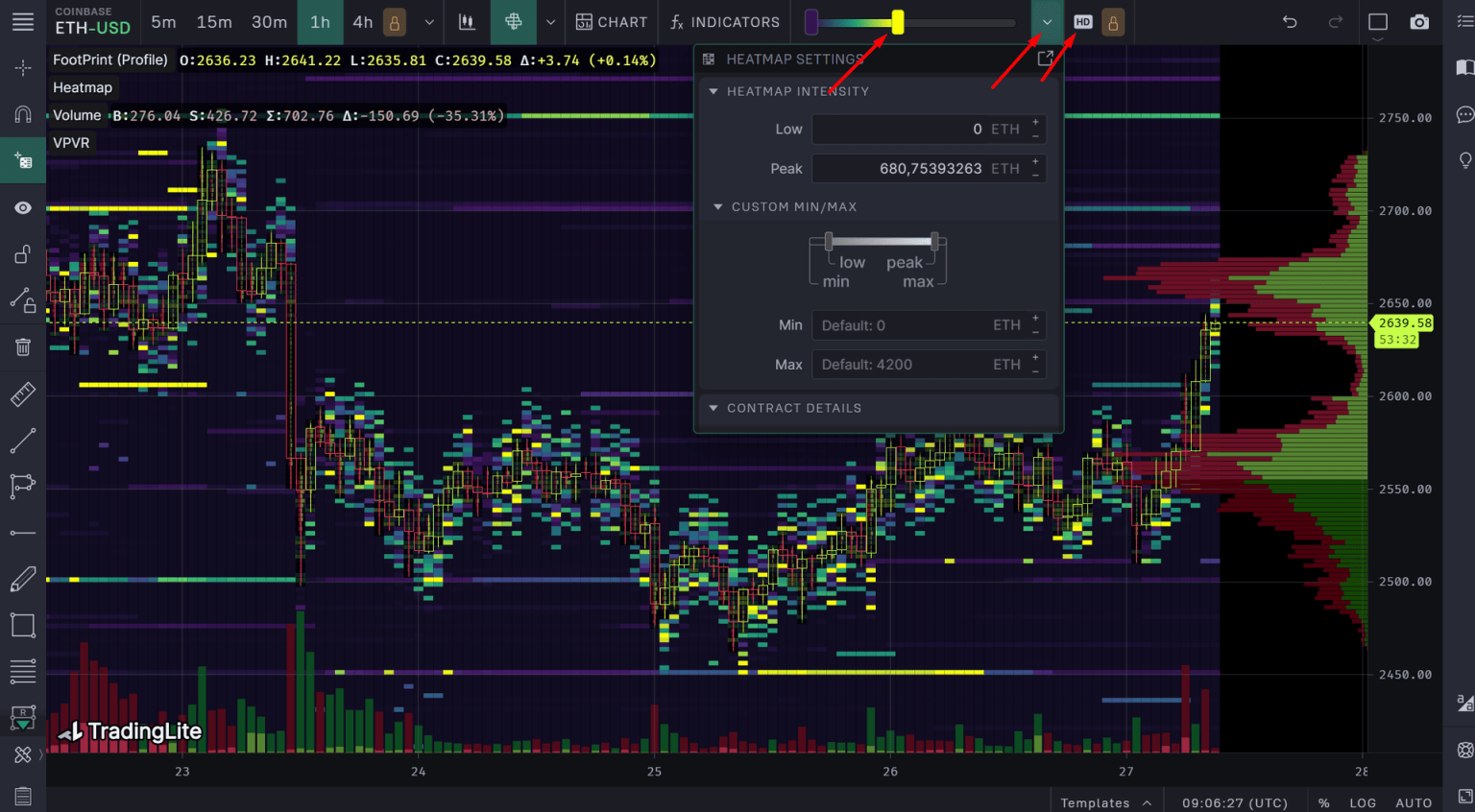Expand the CONTRACT DETAILS section
Screen dimensions: 1475x812
tap(712, 408)
